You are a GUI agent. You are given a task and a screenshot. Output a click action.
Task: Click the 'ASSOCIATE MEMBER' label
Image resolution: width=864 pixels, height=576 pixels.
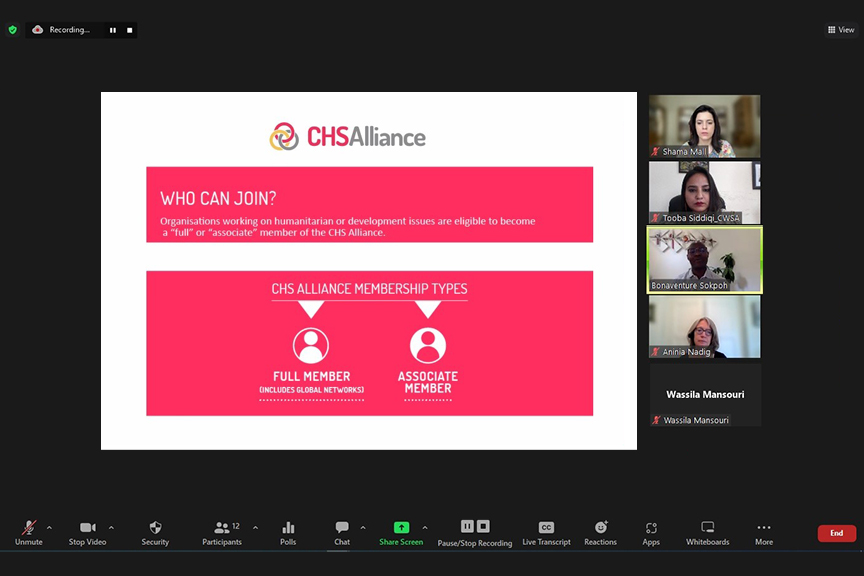(x=428, y=383)
